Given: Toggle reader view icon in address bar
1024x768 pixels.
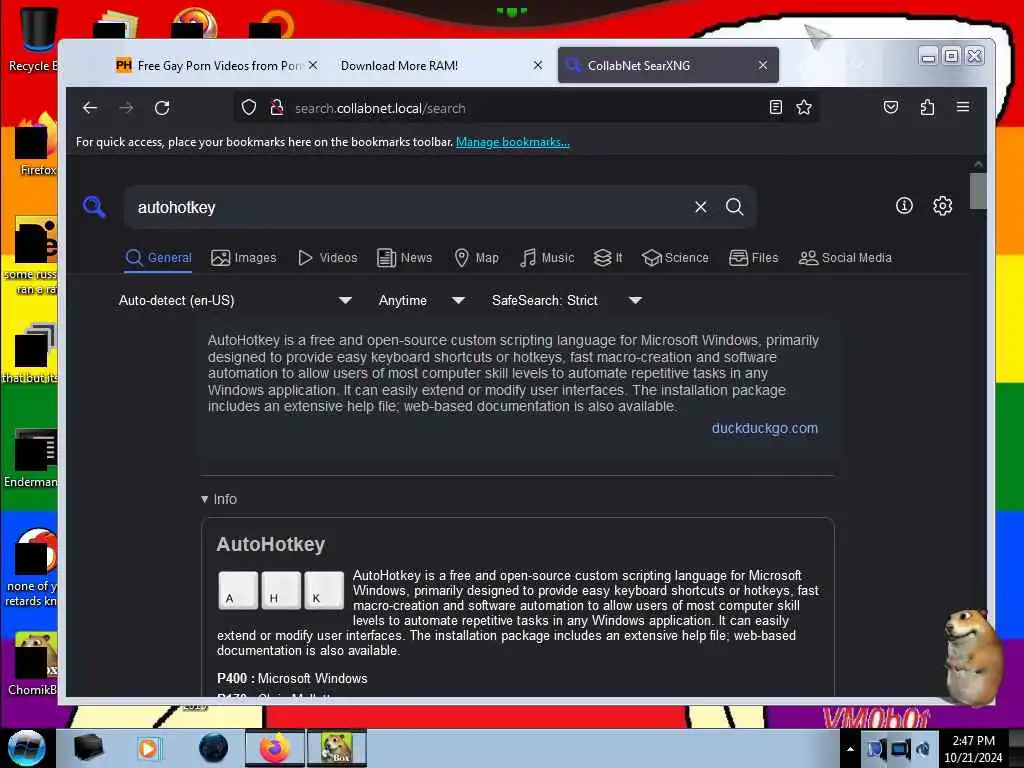Looking at the screenshot, I should (x=775, y=108).
